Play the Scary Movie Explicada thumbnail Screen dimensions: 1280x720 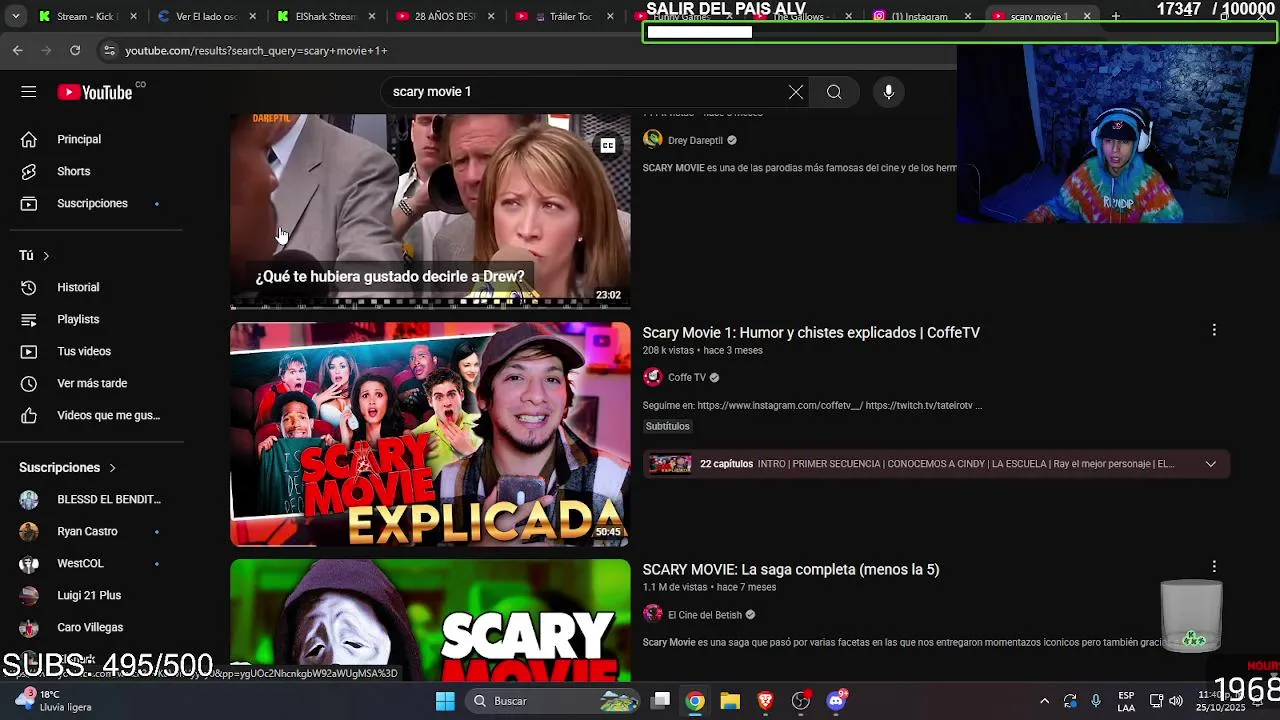[x=430, y=434]
